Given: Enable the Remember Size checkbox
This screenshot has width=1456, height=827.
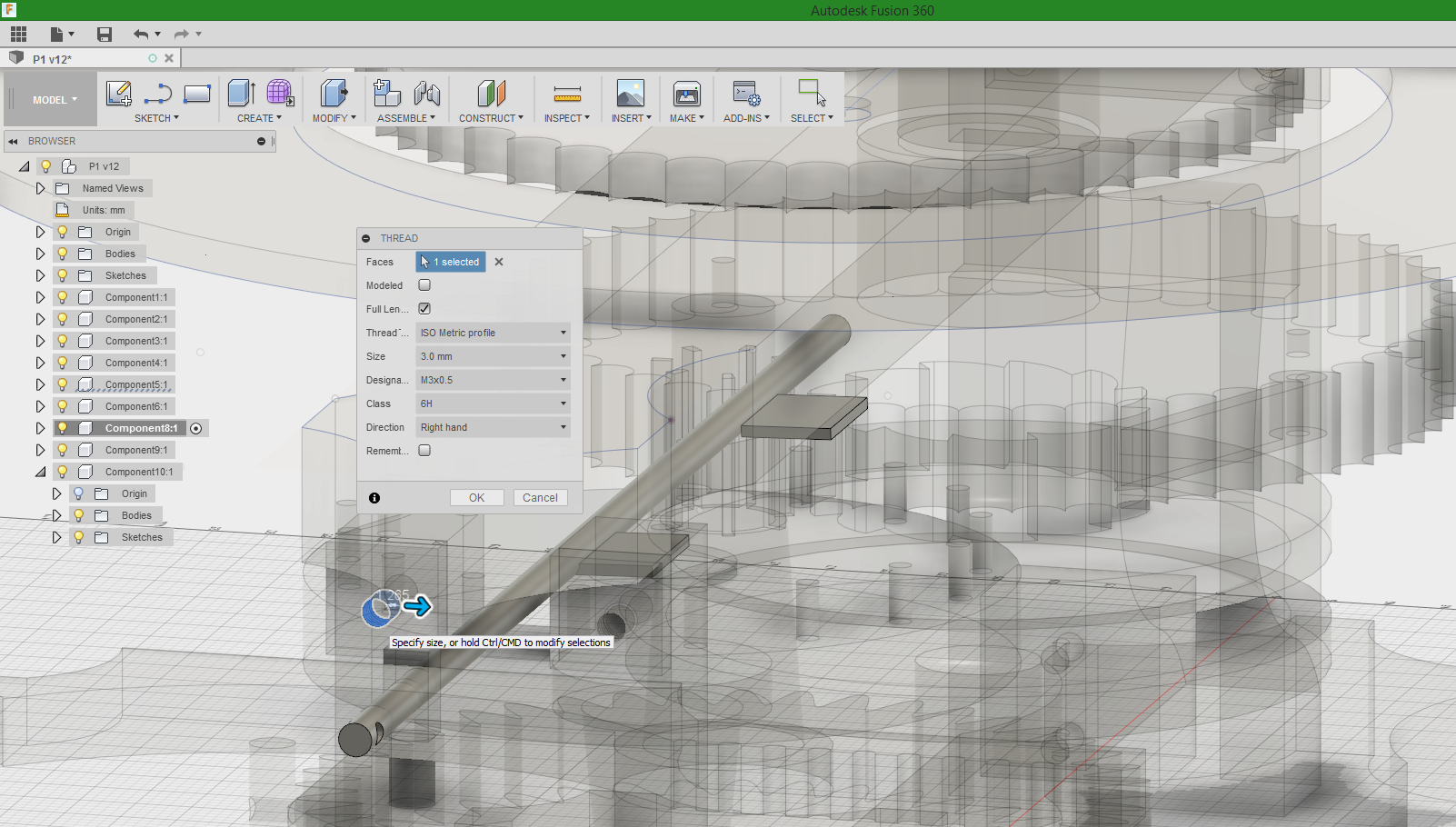Looking at the screenshot, I should tap(424, 451).
